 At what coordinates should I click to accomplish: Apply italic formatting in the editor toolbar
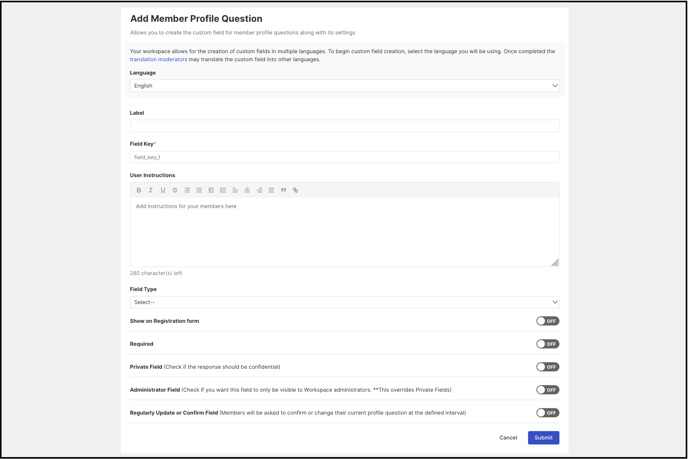150,190
